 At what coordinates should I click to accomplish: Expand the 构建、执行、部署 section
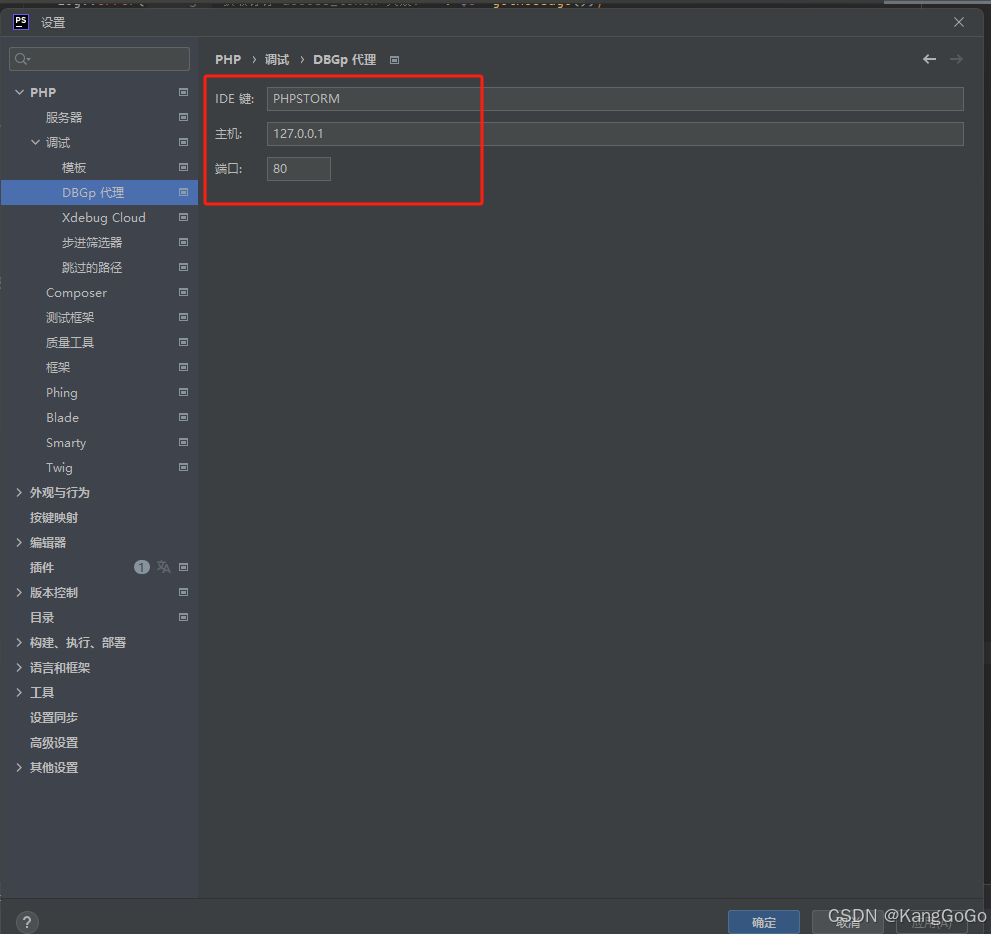19,642
